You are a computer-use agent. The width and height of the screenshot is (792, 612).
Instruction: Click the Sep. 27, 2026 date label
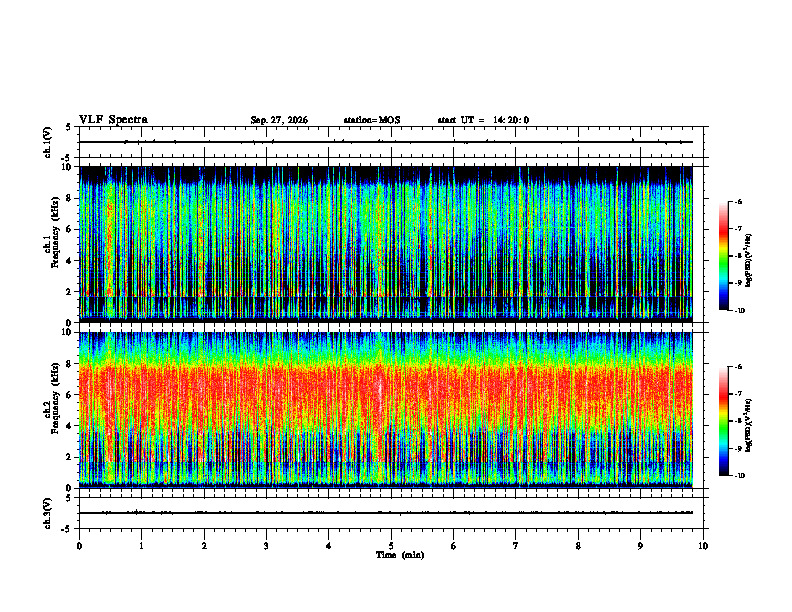(279, 120)
